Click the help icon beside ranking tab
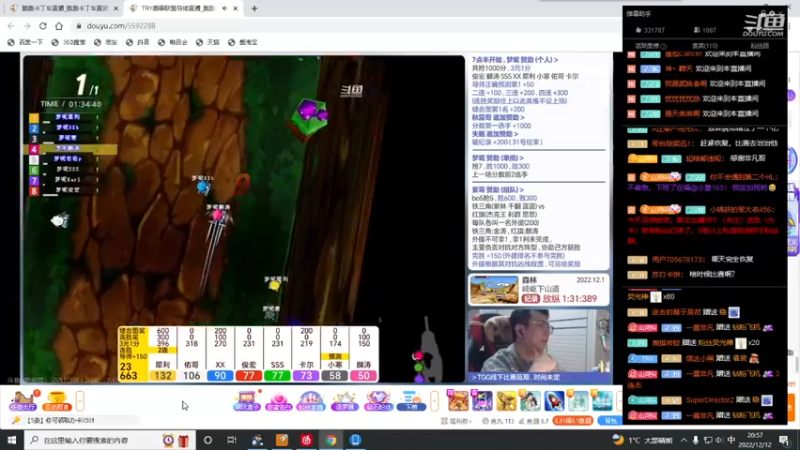800x450 pixels. click(664, 46)
